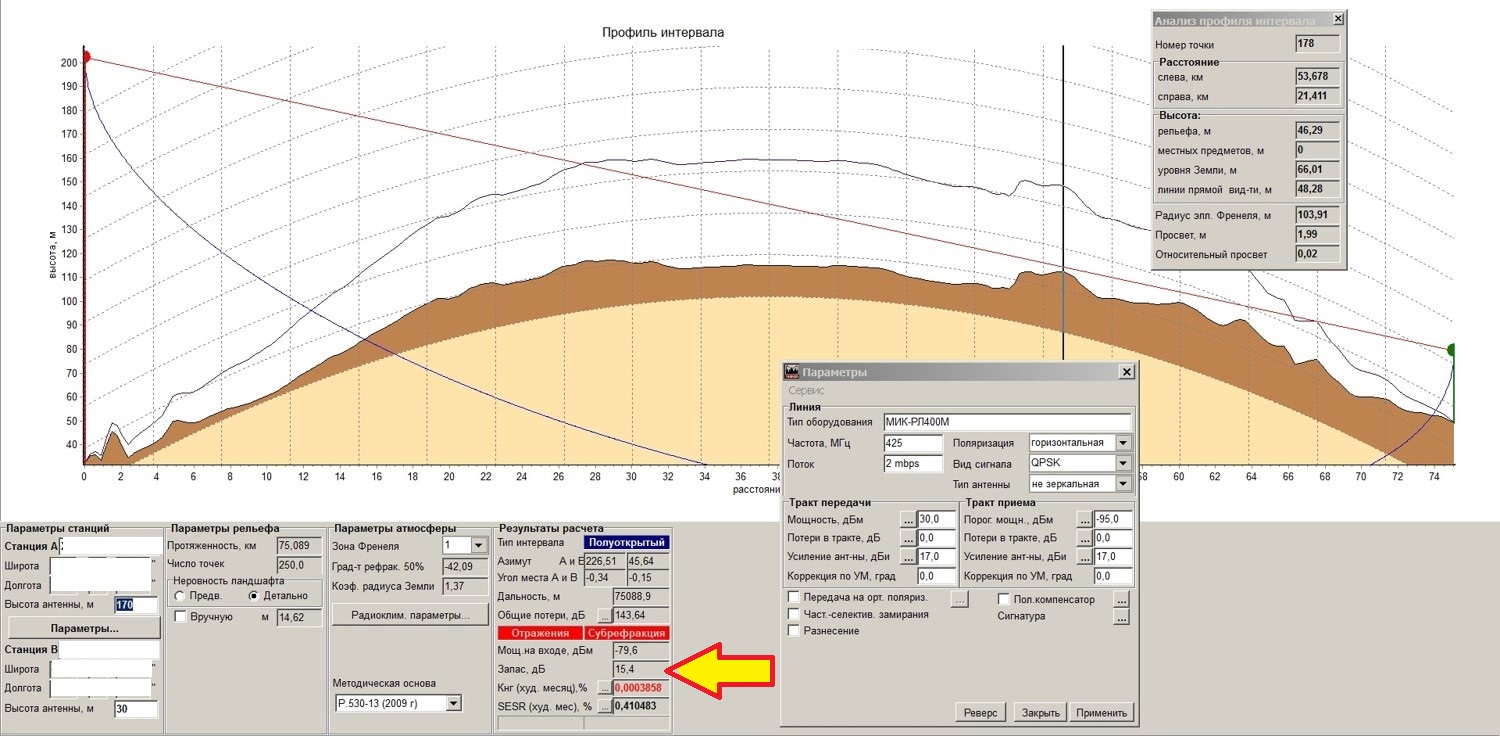Viewport: 1500px width, 736px height.
Task: Open transmit Усиление ант-ны browse button
Action: click(908, 558)
